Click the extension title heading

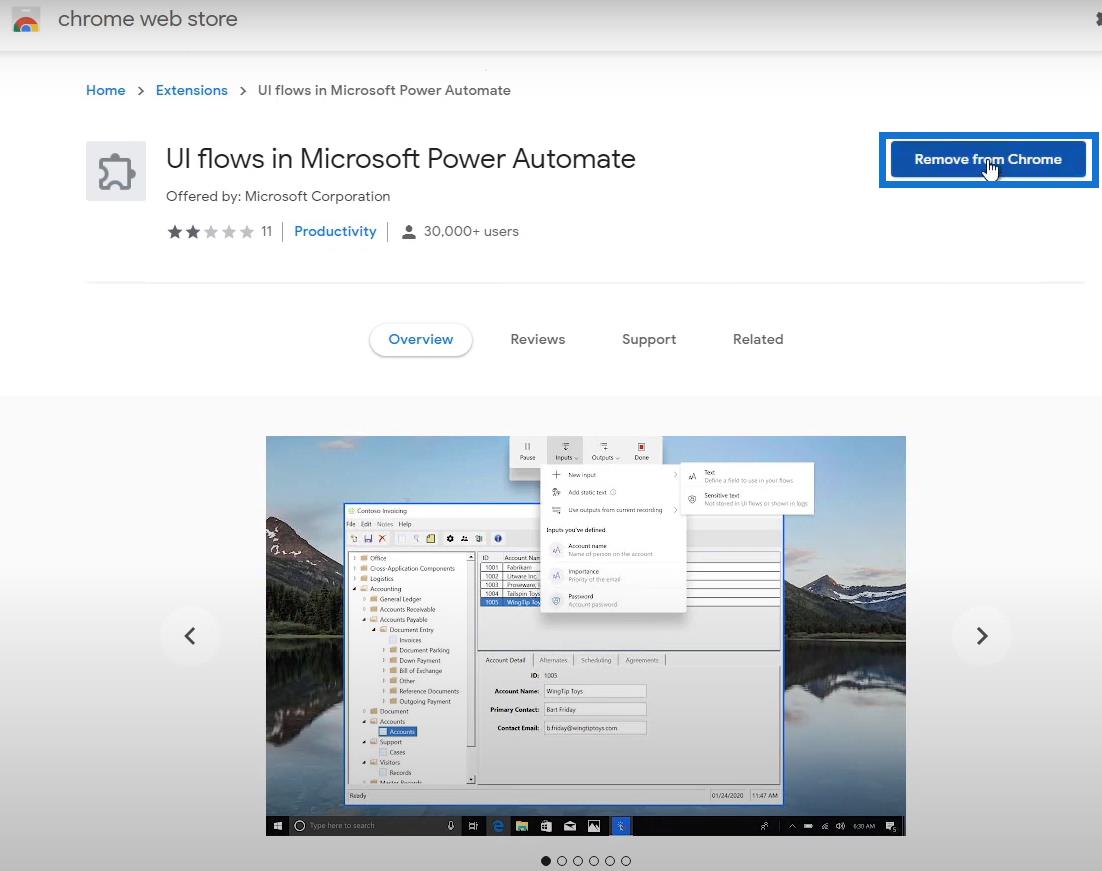(x=401, y=158)
